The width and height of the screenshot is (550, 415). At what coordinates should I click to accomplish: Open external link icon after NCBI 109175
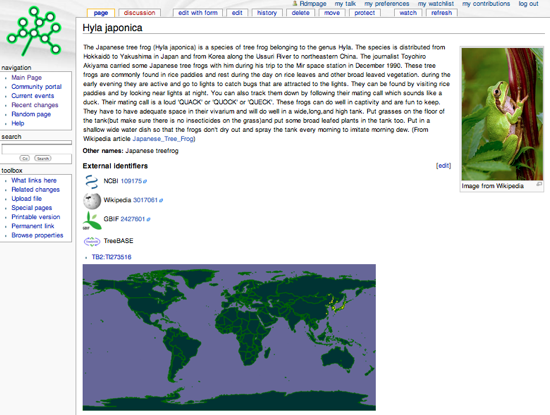(x=145, y=181)
